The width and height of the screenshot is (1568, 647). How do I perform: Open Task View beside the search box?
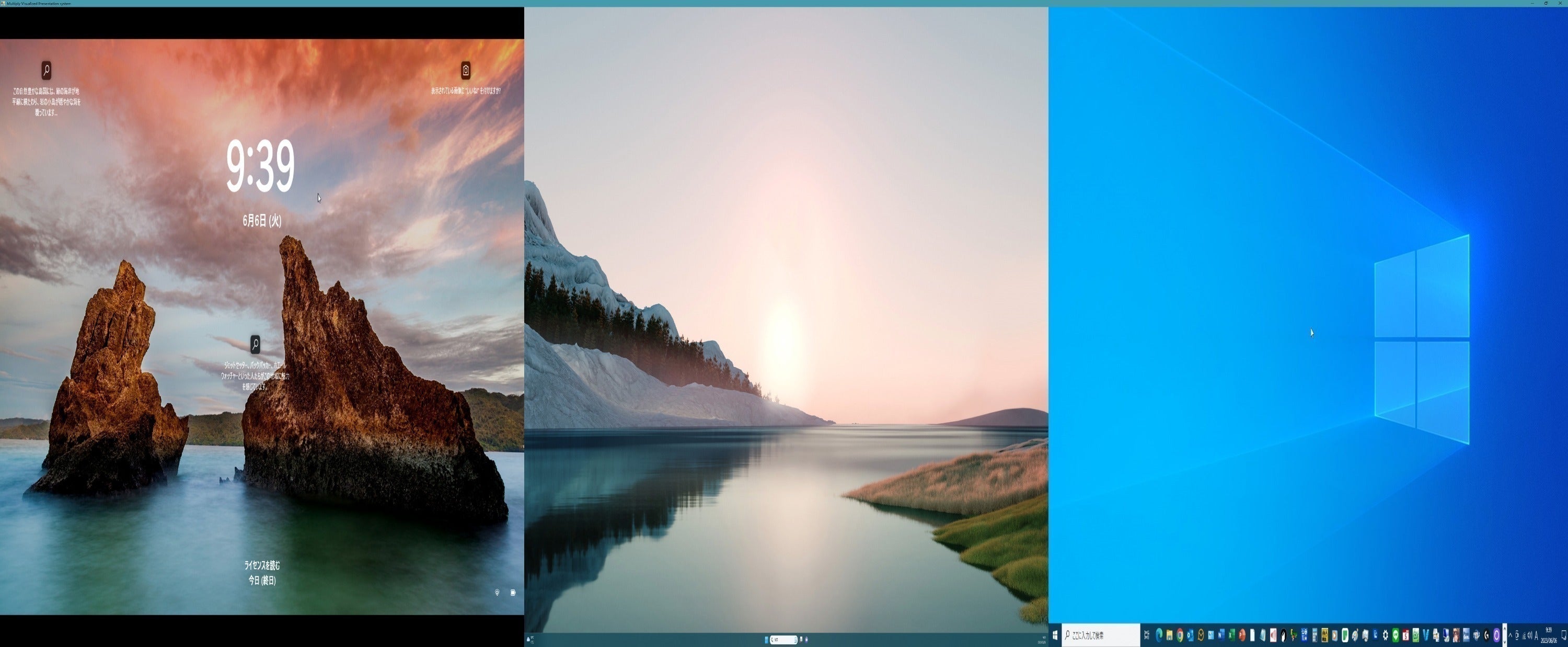[1147, 635]
